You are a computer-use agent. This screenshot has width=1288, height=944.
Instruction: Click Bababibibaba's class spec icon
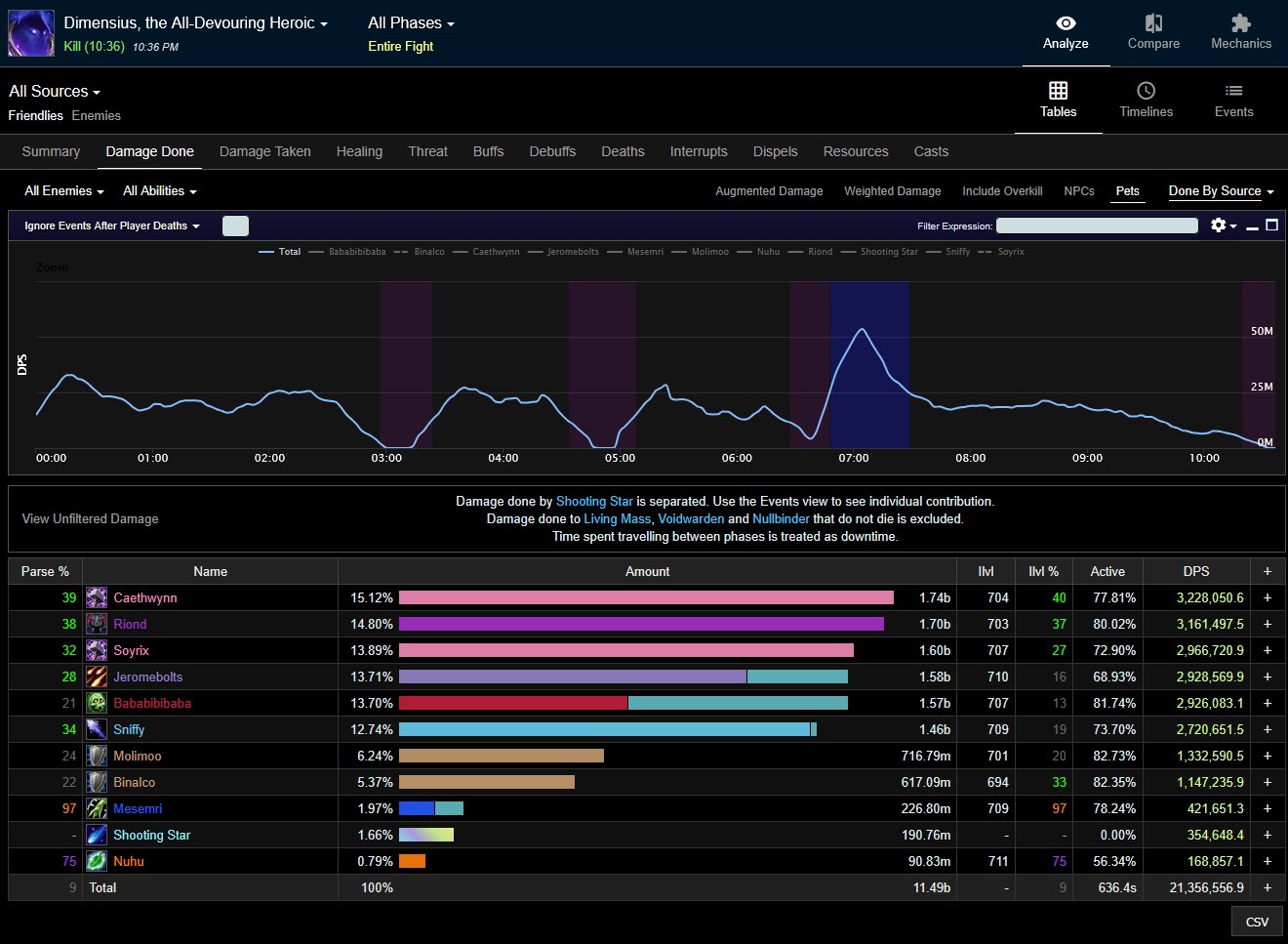[x=97, y=703]
